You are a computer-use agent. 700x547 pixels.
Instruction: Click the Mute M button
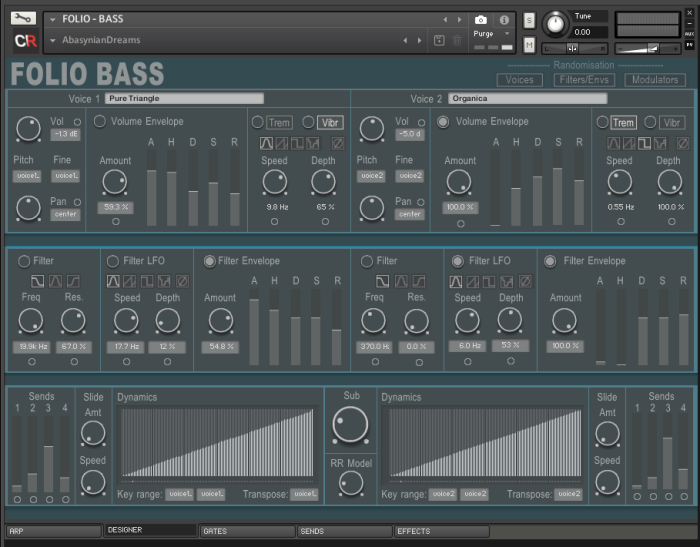coord(529,45)
